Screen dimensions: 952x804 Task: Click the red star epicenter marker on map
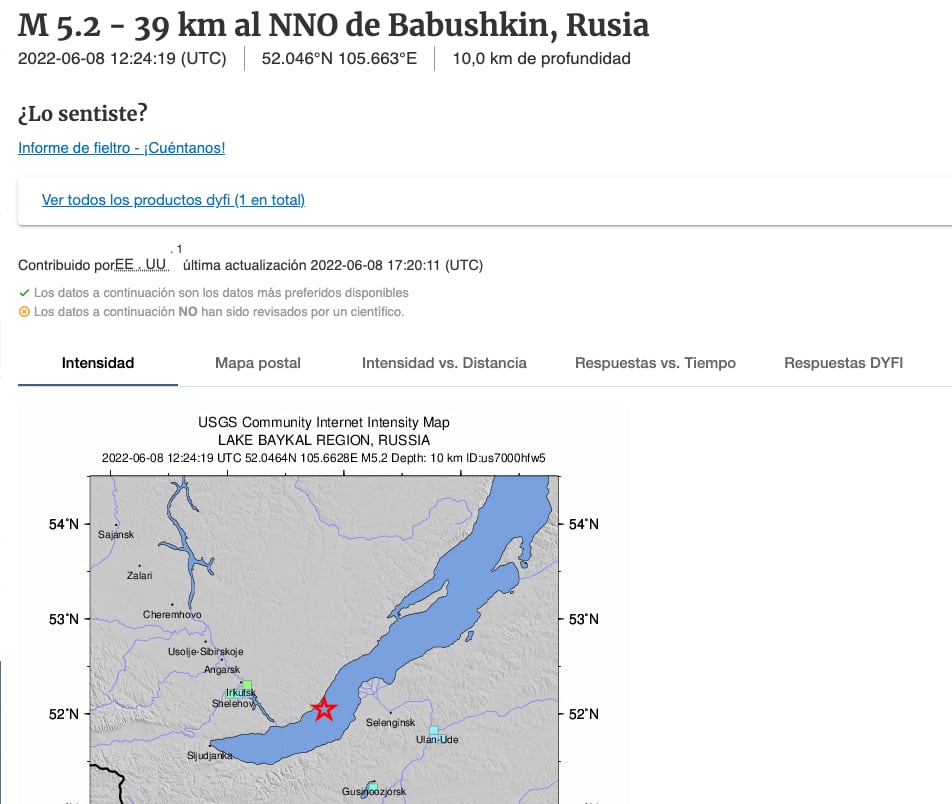click(323, 707)
